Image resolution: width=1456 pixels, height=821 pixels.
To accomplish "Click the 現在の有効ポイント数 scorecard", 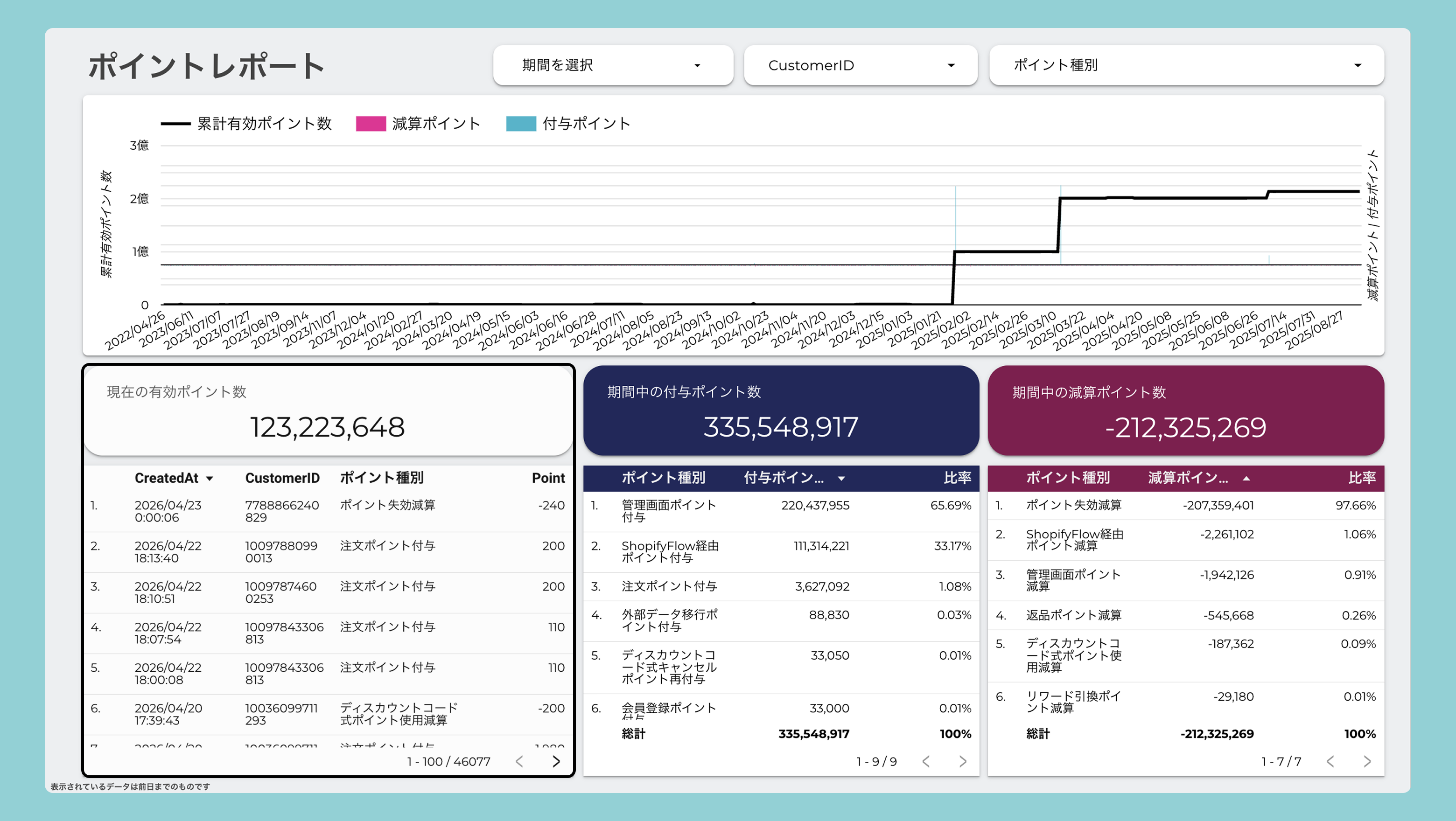I will pos(329,411).
